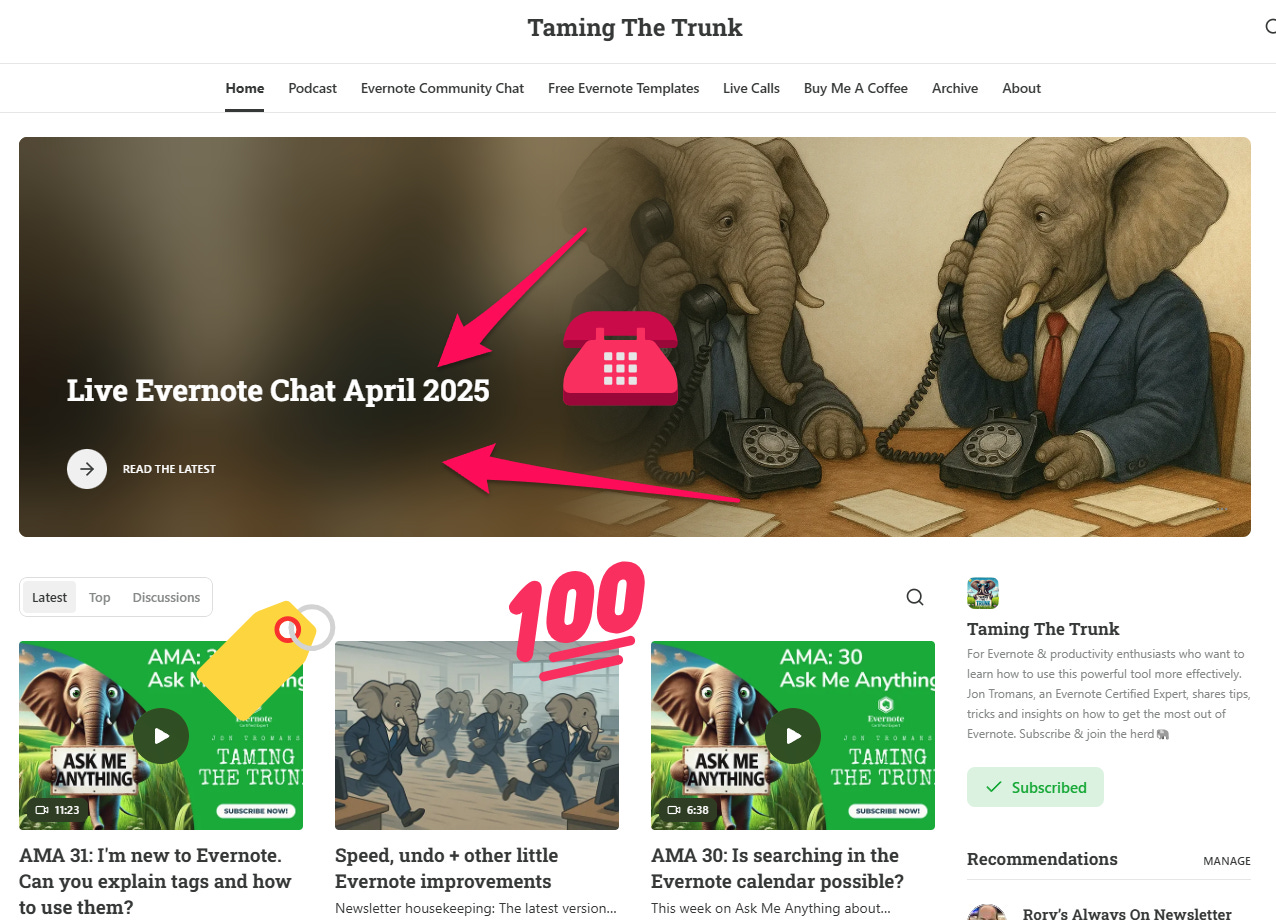Select the Latest posts tab
1276x920 pixels.
(49, 597)
